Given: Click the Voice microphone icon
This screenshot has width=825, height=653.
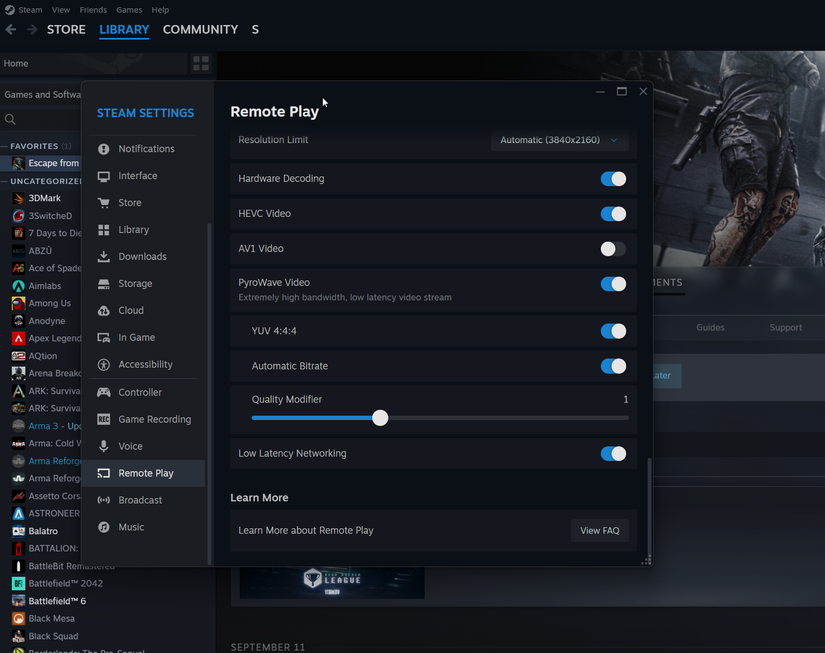Looking at the screenshot, I should (x=104, y=446).
